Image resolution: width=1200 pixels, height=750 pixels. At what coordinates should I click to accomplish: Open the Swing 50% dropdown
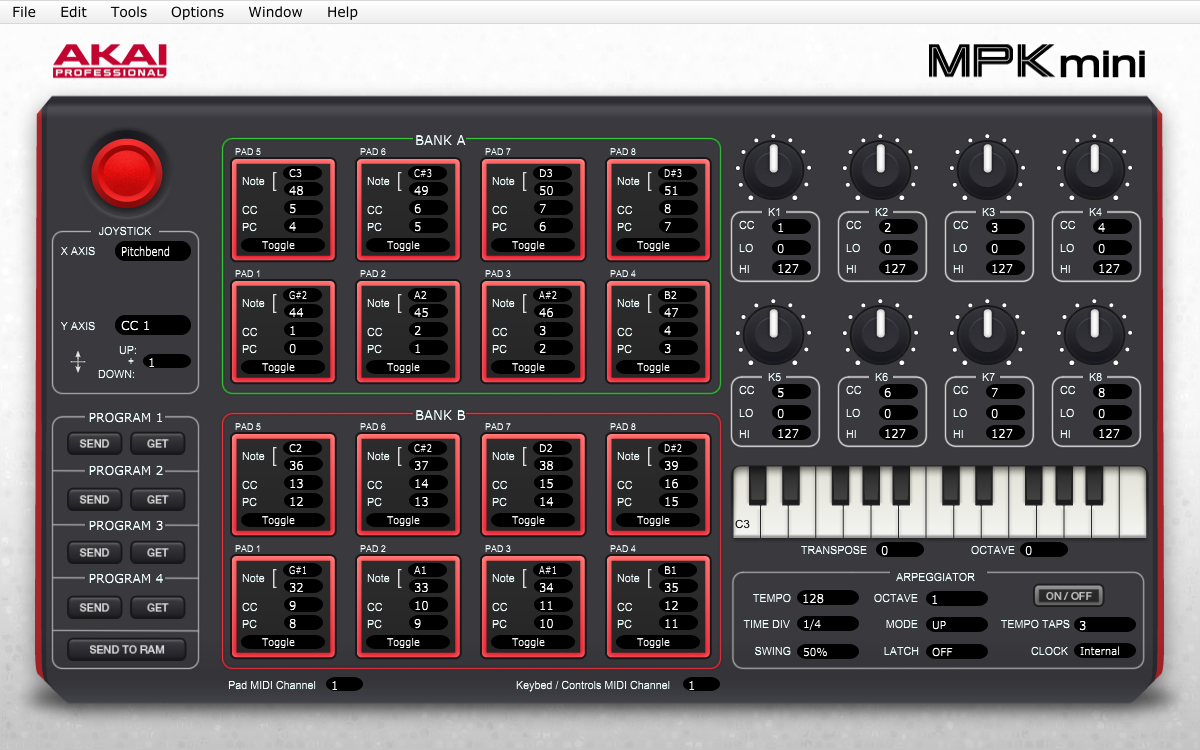pos(828,651)
